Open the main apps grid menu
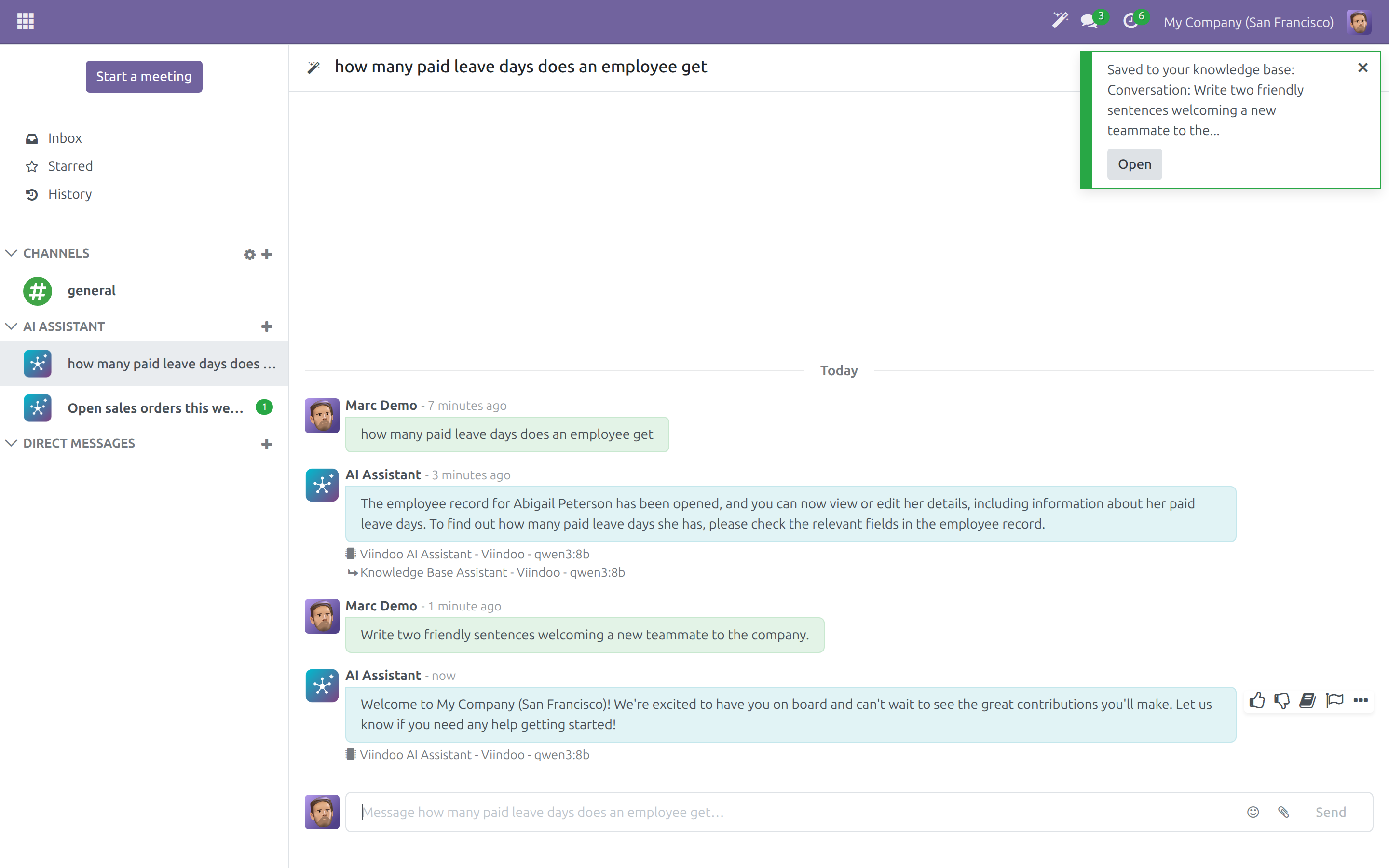The height and width of the screenshot is (868, 1389). click(25, 22)
